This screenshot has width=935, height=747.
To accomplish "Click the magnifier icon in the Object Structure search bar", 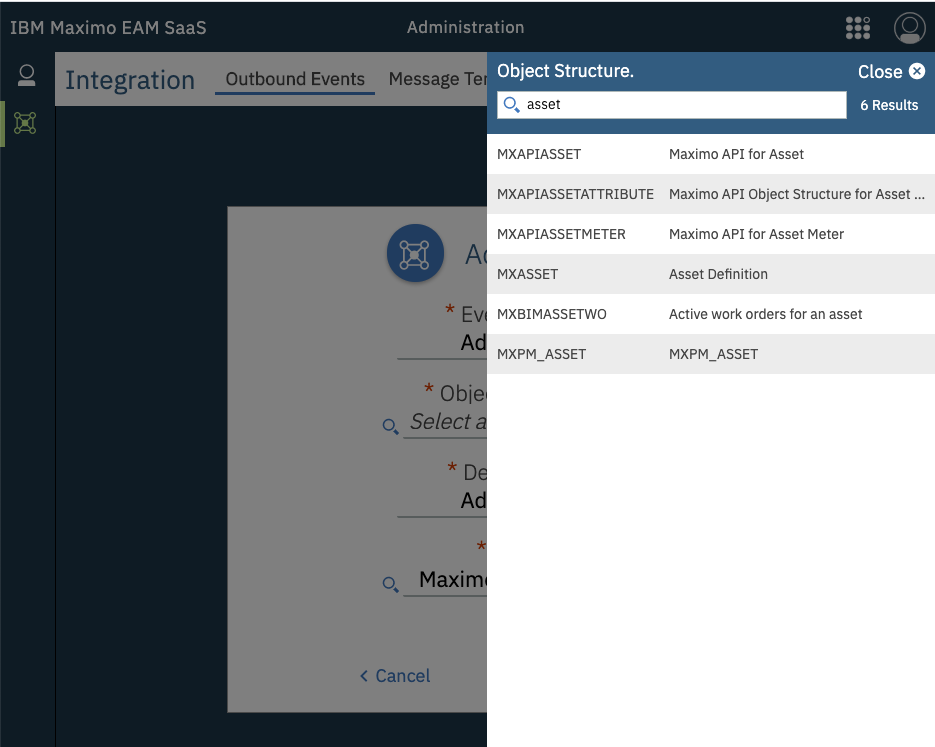I will [511, 104].
